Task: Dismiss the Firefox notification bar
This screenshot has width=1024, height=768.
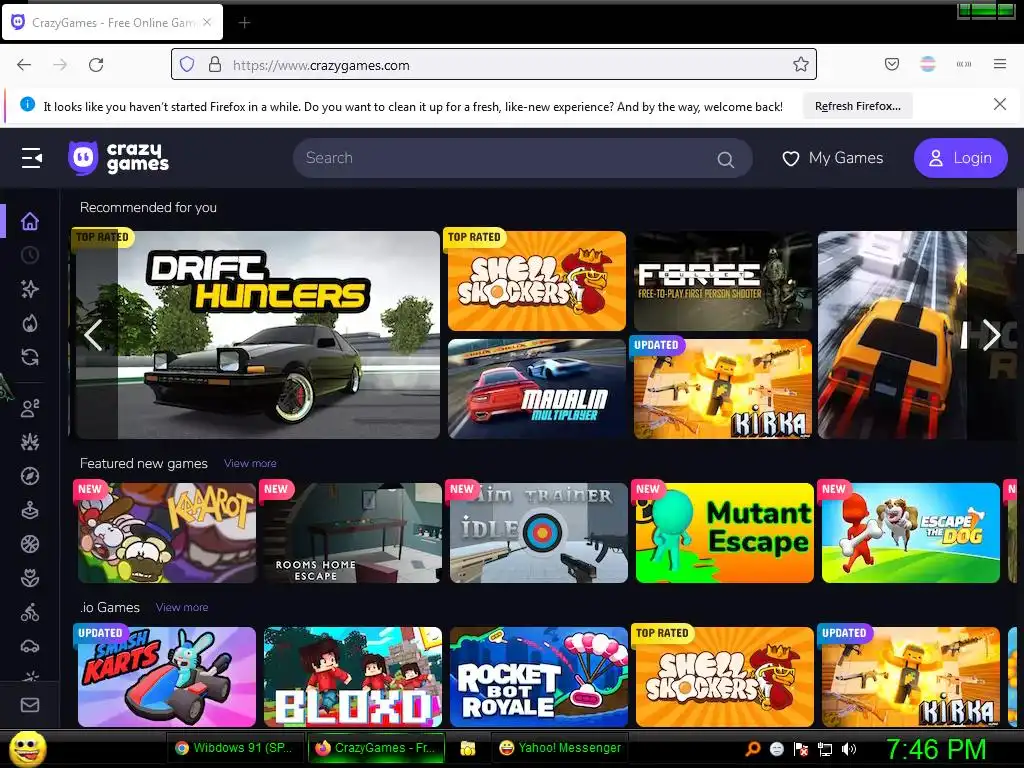Action: (1000, 104)
